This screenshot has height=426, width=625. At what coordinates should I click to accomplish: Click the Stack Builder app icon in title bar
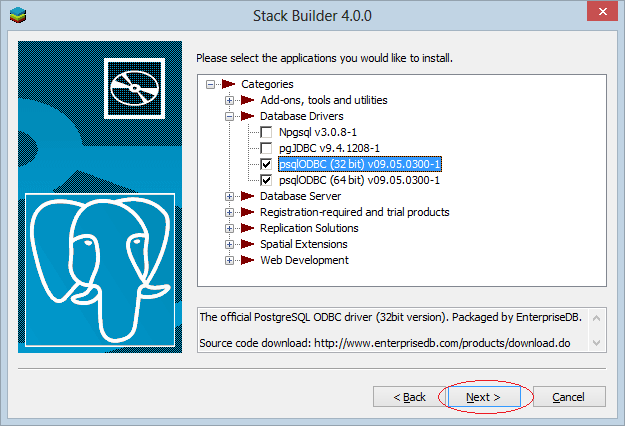coord(18,15)
